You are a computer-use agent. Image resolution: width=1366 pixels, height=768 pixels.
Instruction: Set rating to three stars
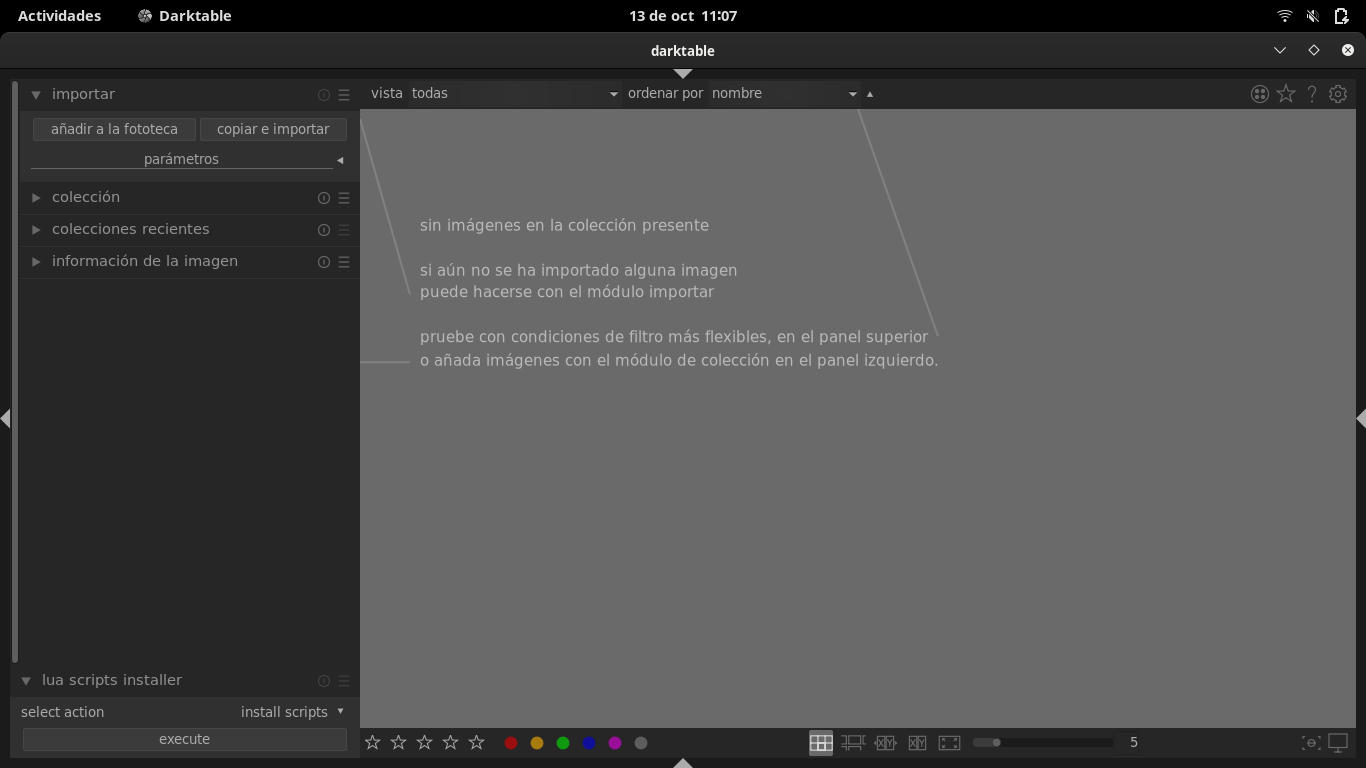tap(425, 742)
